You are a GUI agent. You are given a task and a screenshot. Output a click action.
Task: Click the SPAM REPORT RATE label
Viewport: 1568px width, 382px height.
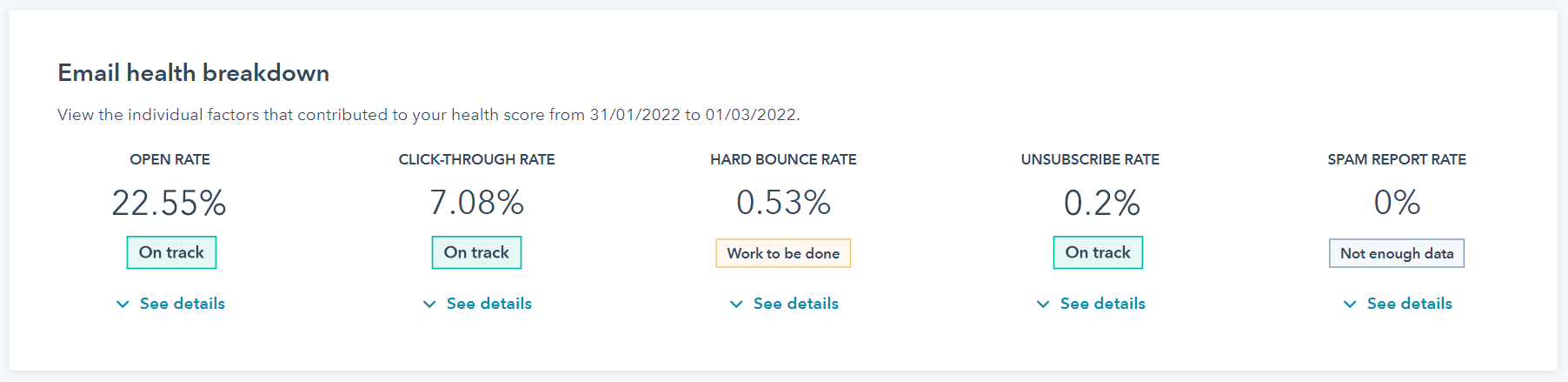pyautogui.click(x=1397, y=159)
